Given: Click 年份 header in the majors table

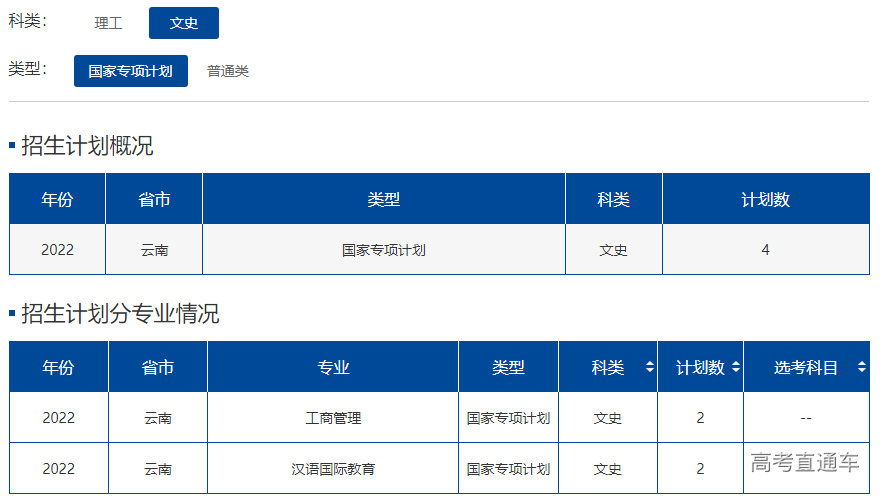Looking at the screenshot, I should click(58, 367).
